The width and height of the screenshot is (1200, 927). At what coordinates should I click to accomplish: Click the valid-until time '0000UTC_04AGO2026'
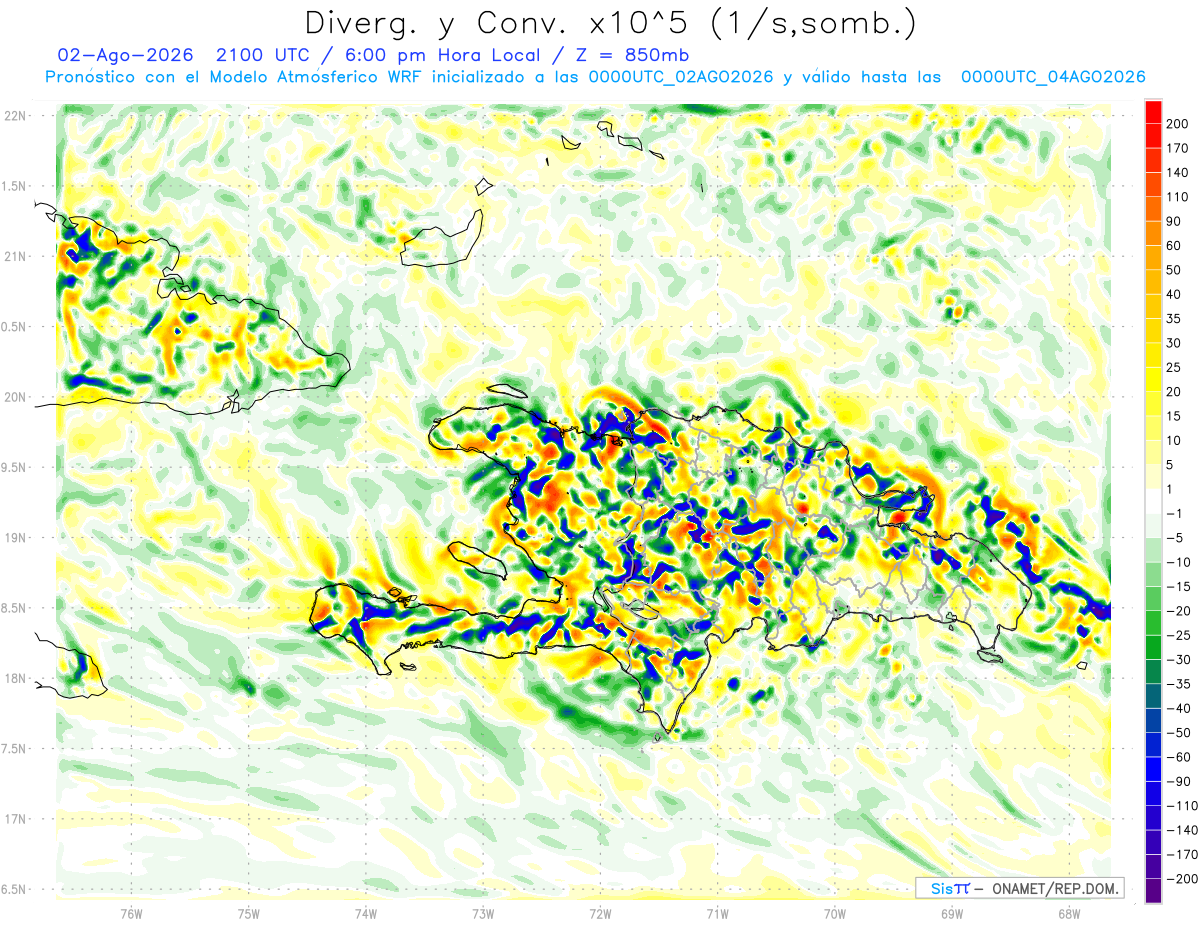(1053, 77)
